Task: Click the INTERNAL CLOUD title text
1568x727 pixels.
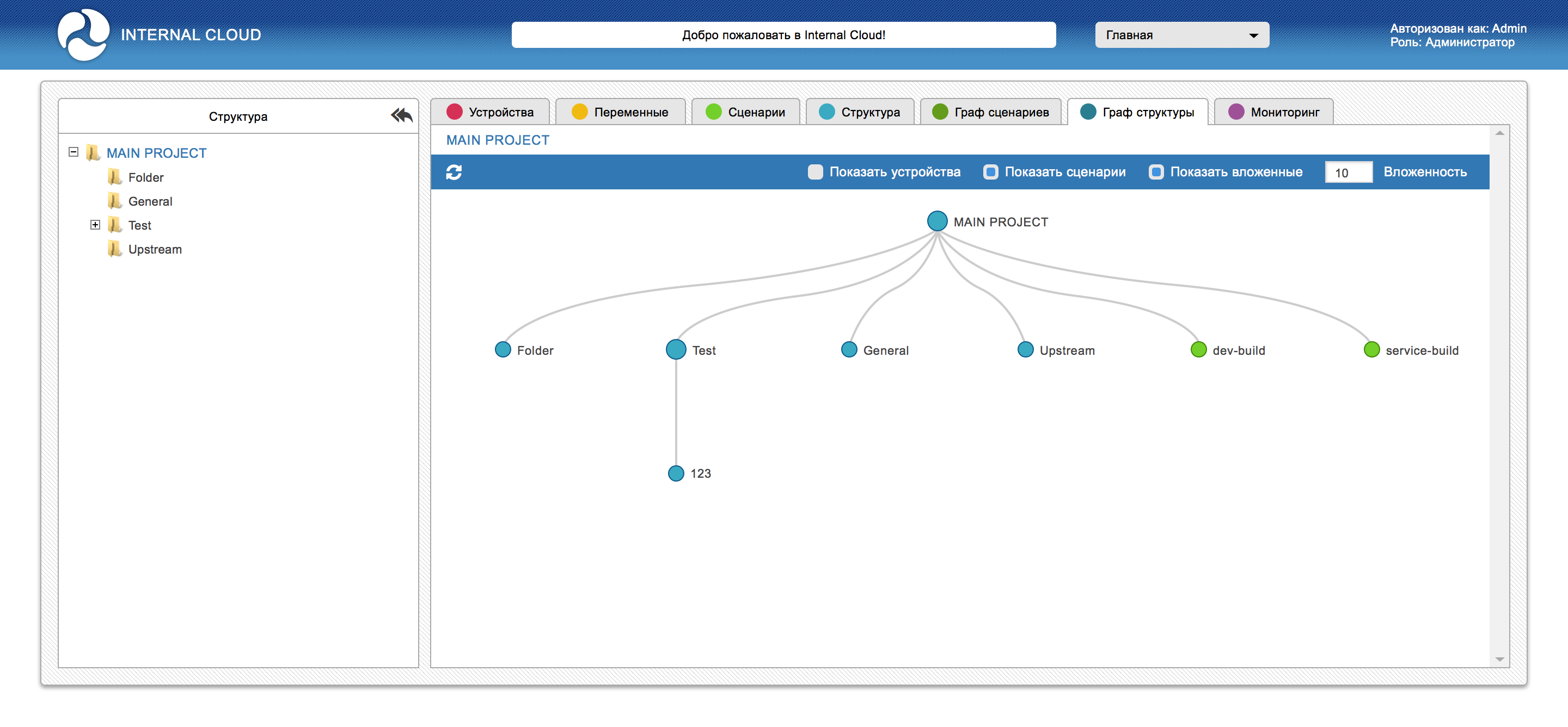Action: [x=191, y=35]
